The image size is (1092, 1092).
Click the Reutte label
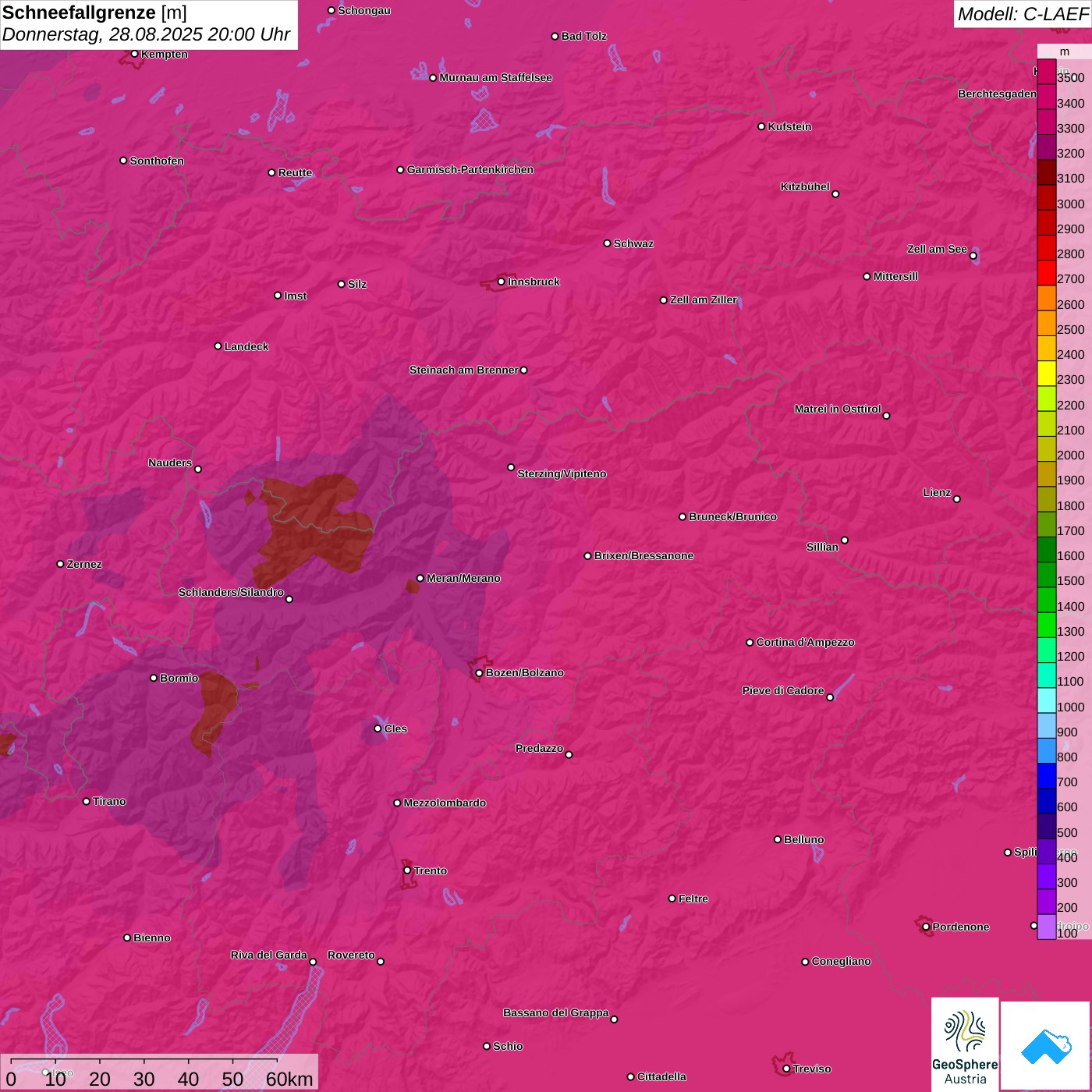tap(295, 172)
